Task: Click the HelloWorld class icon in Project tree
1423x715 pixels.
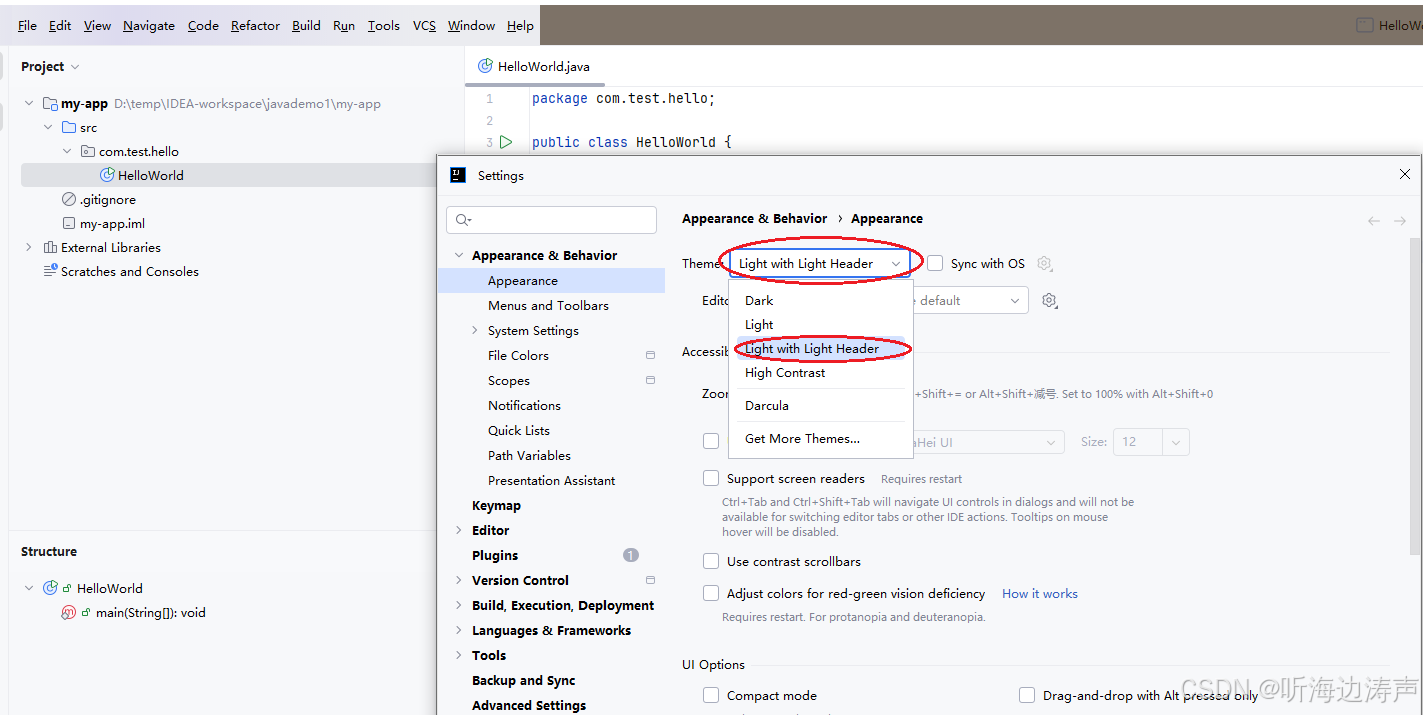Action: click(107, 175)
